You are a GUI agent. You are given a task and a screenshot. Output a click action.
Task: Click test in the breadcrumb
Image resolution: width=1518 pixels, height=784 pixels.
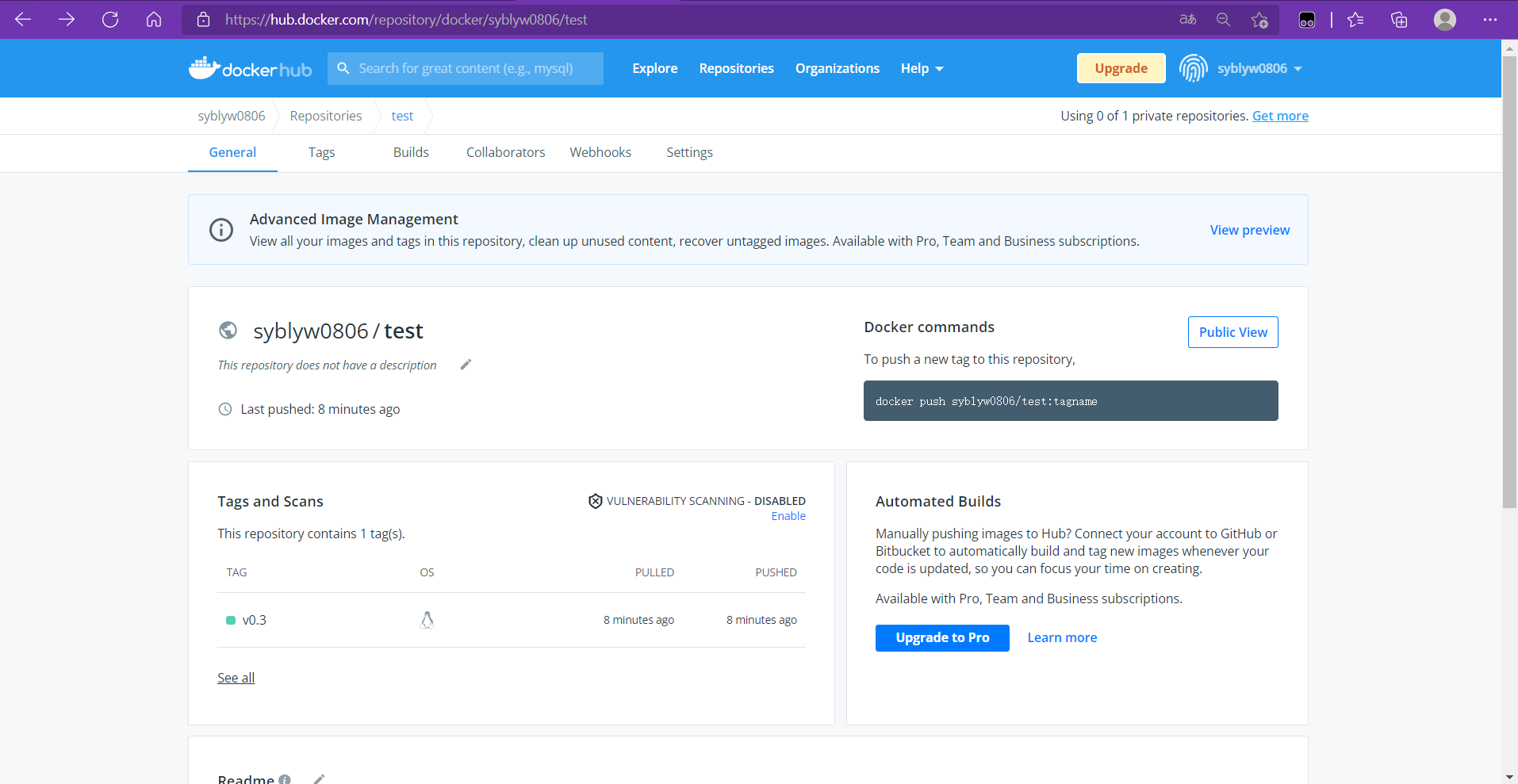(x=402, y=116)
